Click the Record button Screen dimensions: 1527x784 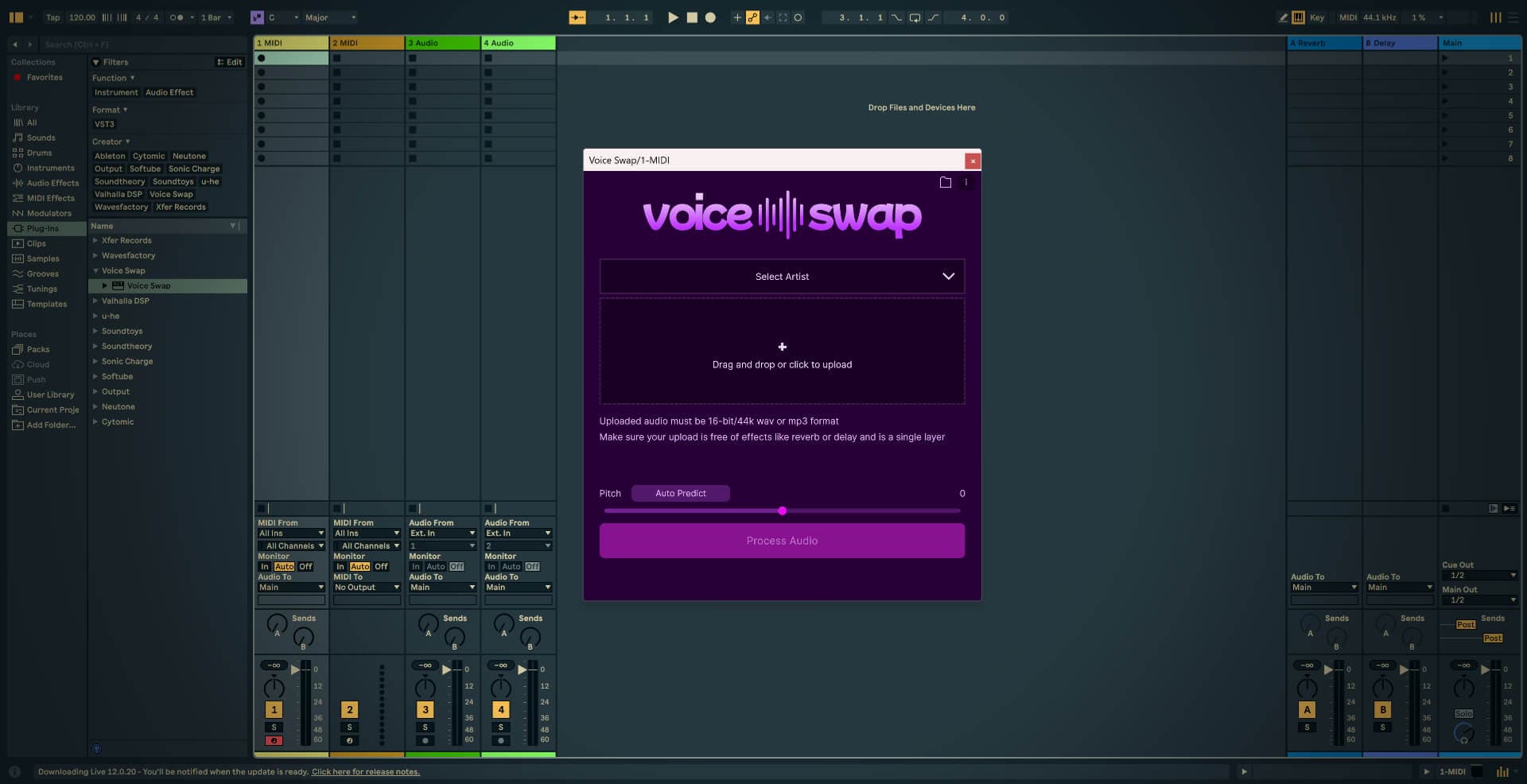coord(710,17)
